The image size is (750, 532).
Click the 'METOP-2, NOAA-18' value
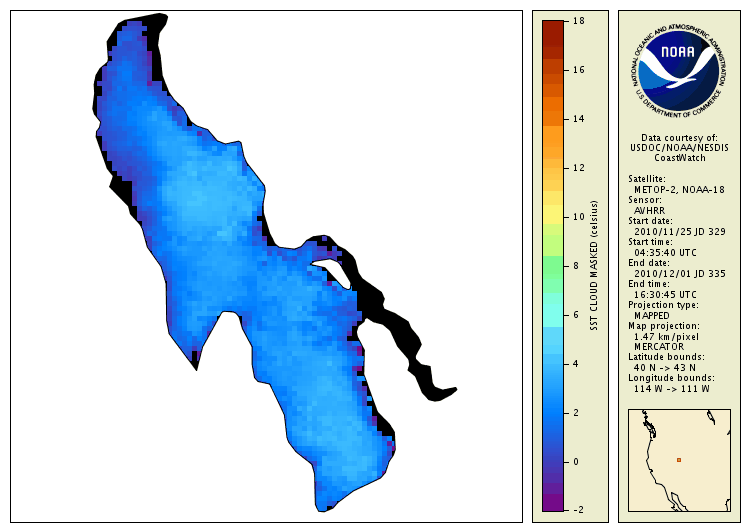(679, 190)
